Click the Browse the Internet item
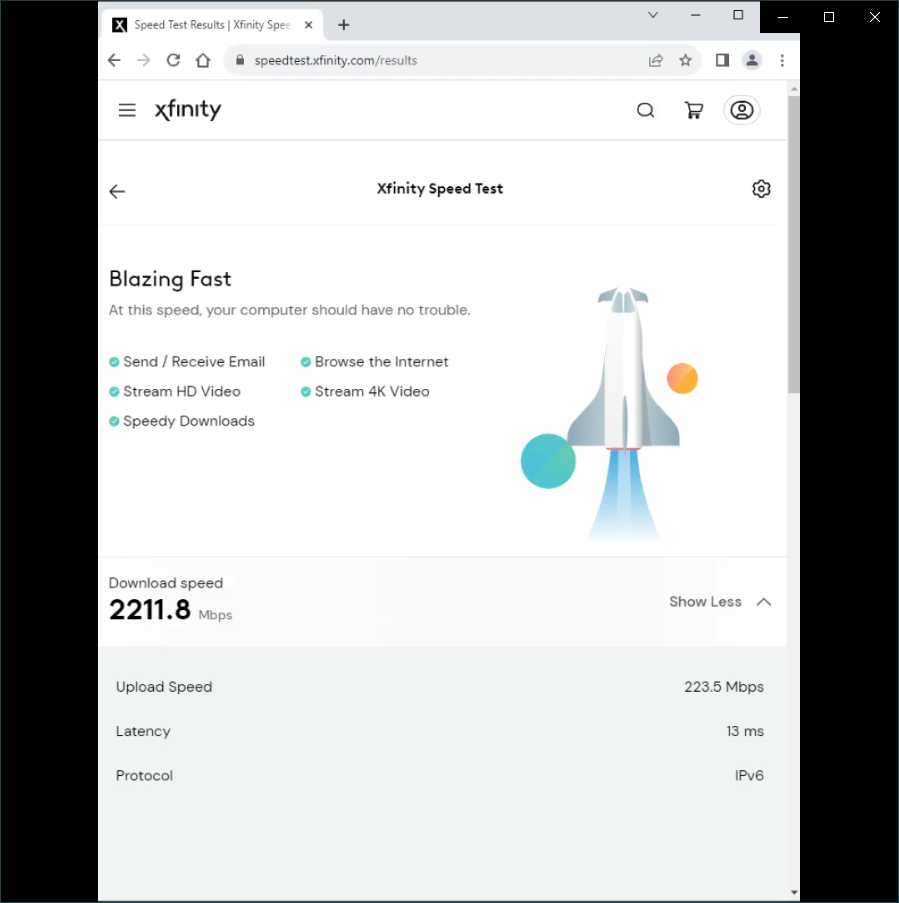 tap(374, 362)
